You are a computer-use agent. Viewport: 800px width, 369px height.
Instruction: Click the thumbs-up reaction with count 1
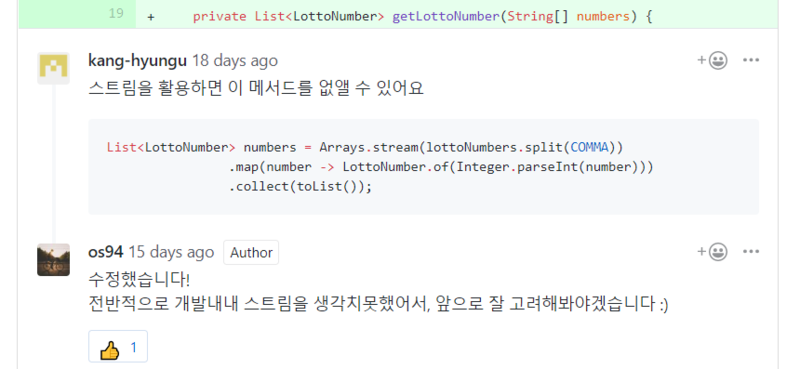tap(118, 348)
